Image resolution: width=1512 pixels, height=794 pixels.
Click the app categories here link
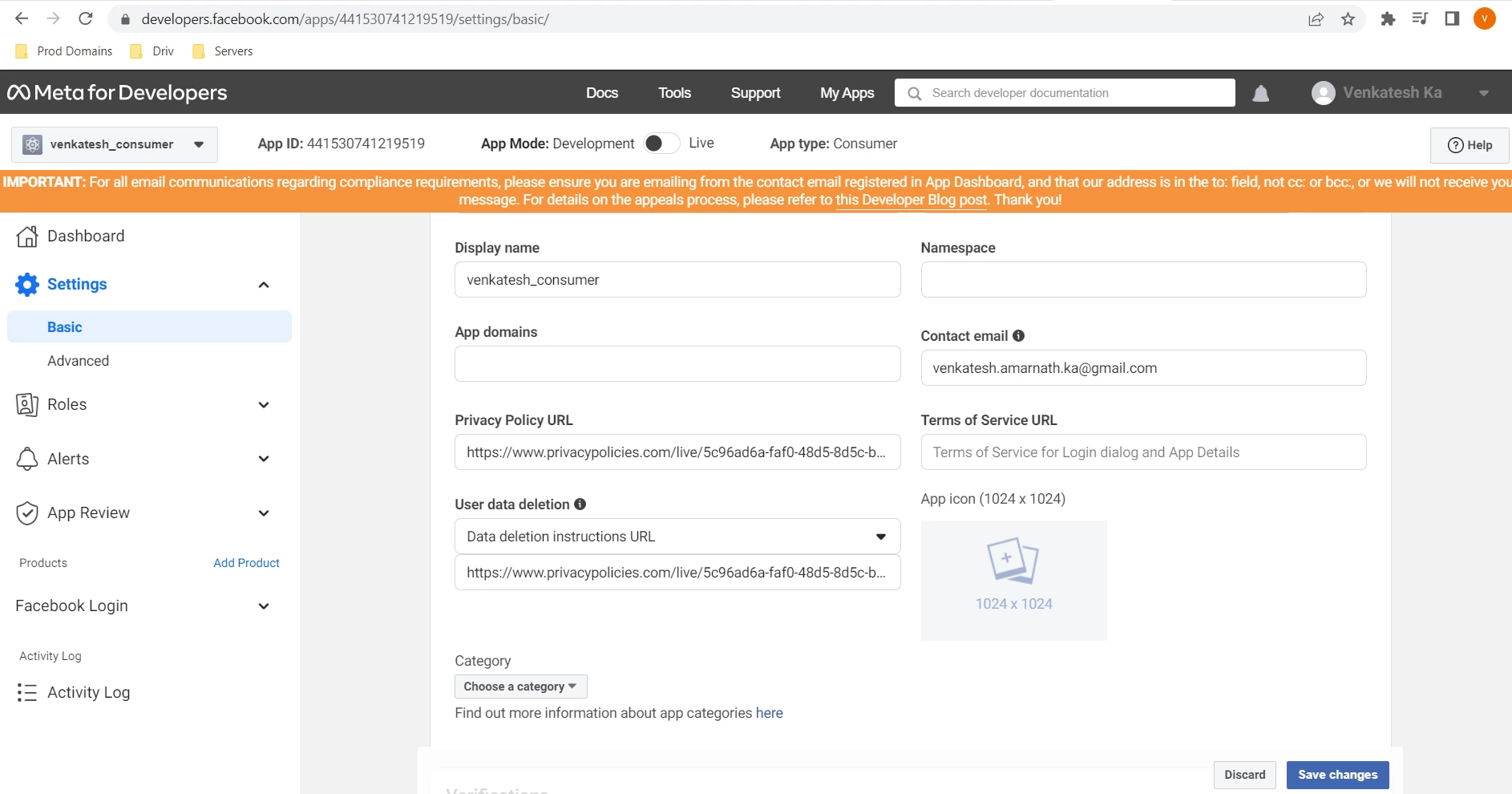[769, 713]
